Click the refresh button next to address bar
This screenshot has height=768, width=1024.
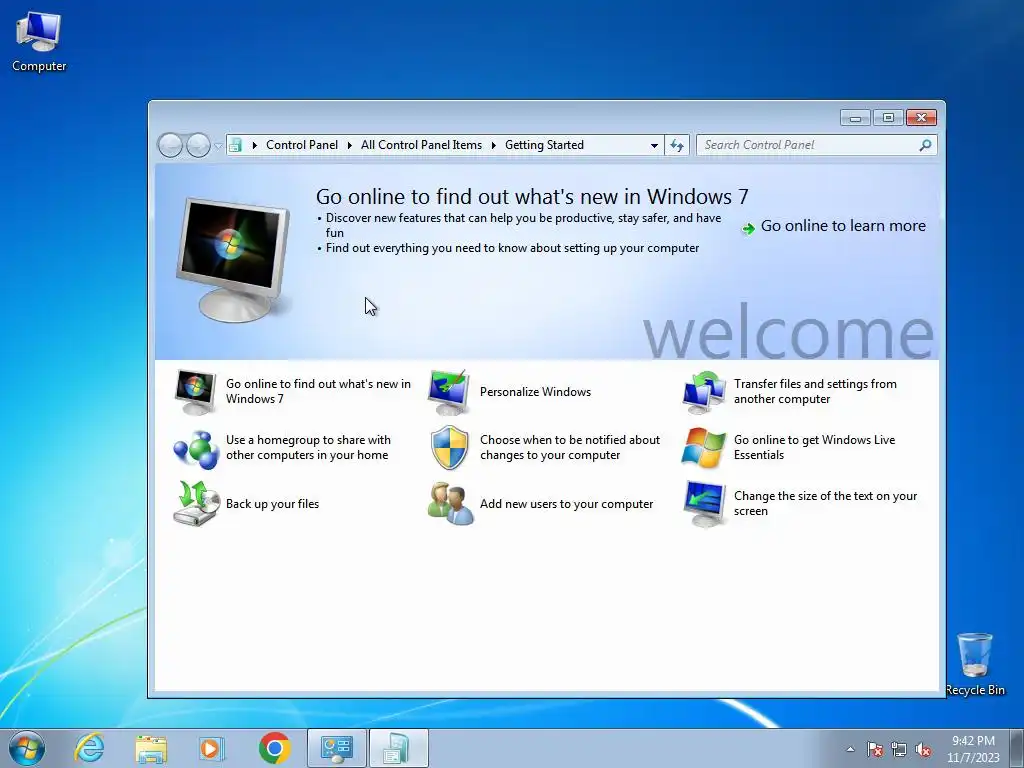tap(677, 145)
